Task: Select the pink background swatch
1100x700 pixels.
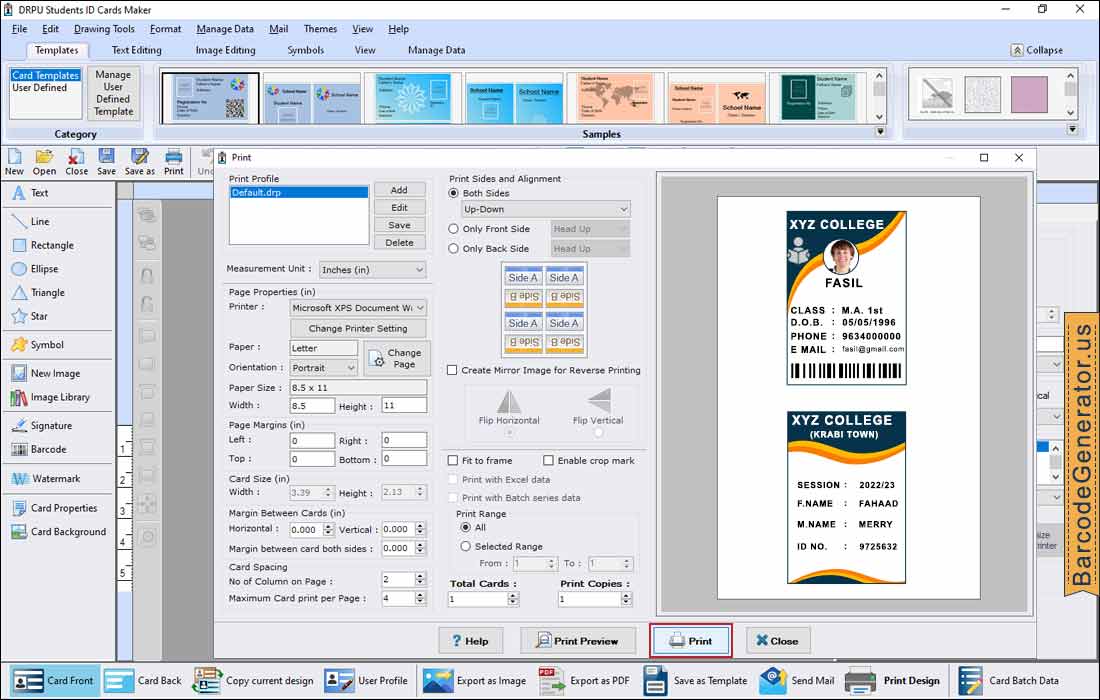Action: coord(1029,94)
